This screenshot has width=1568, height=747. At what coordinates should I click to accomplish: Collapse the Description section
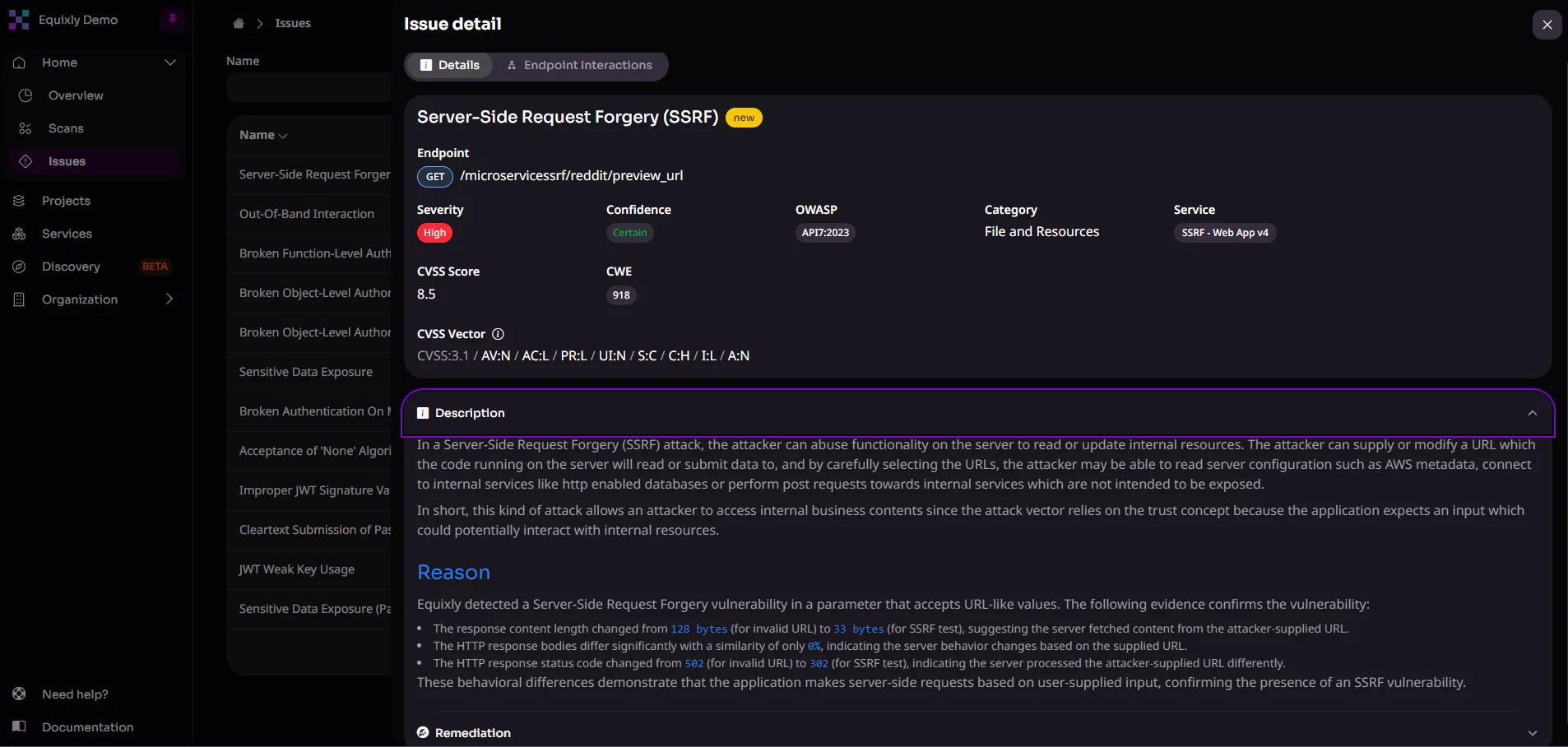[x=1533, y=413]
